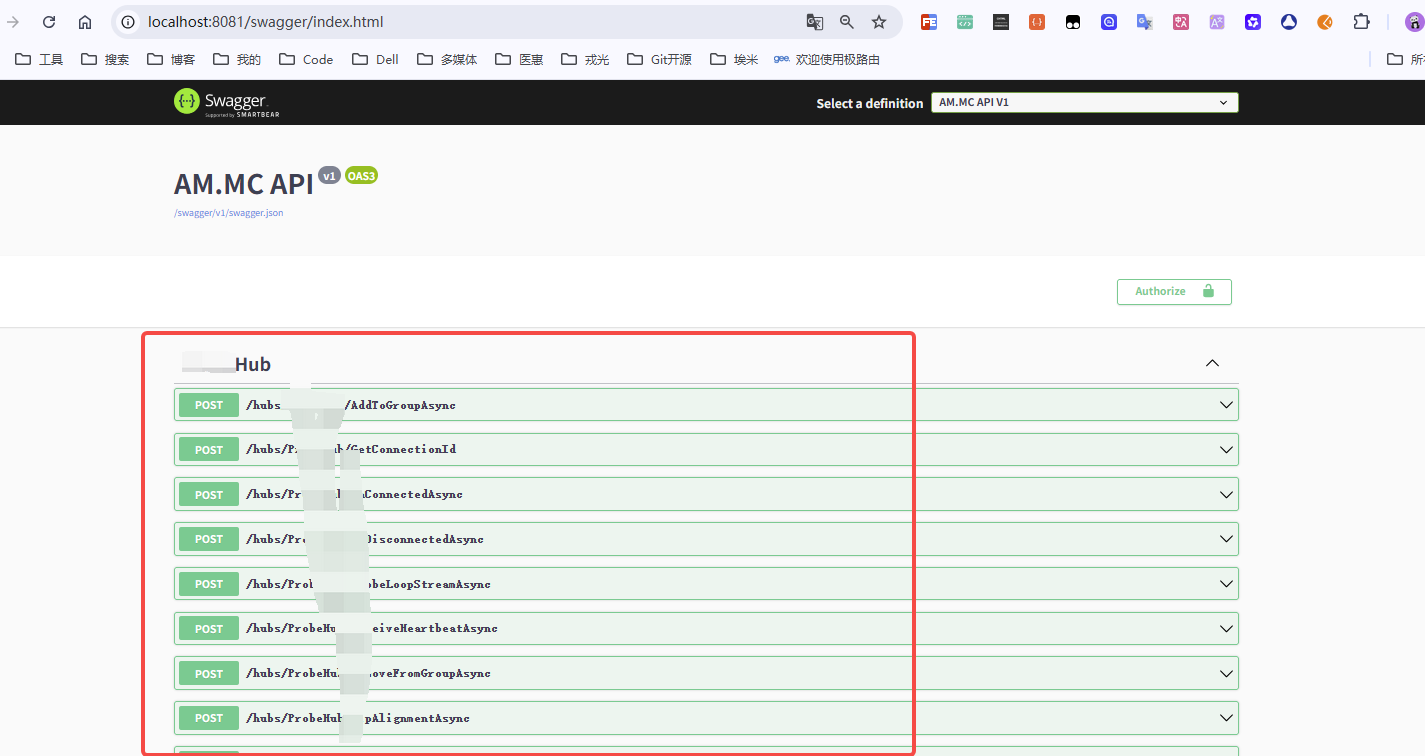This screenshot has width=1425, height=756.
Task: Open the pink Chinese-English translate extension
Action: coord(1181,22)
